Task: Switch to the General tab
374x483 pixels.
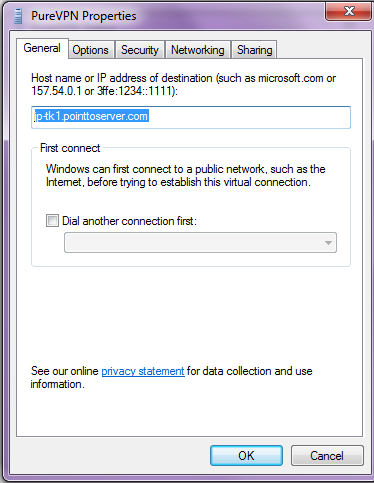Action: coord(42,48)
